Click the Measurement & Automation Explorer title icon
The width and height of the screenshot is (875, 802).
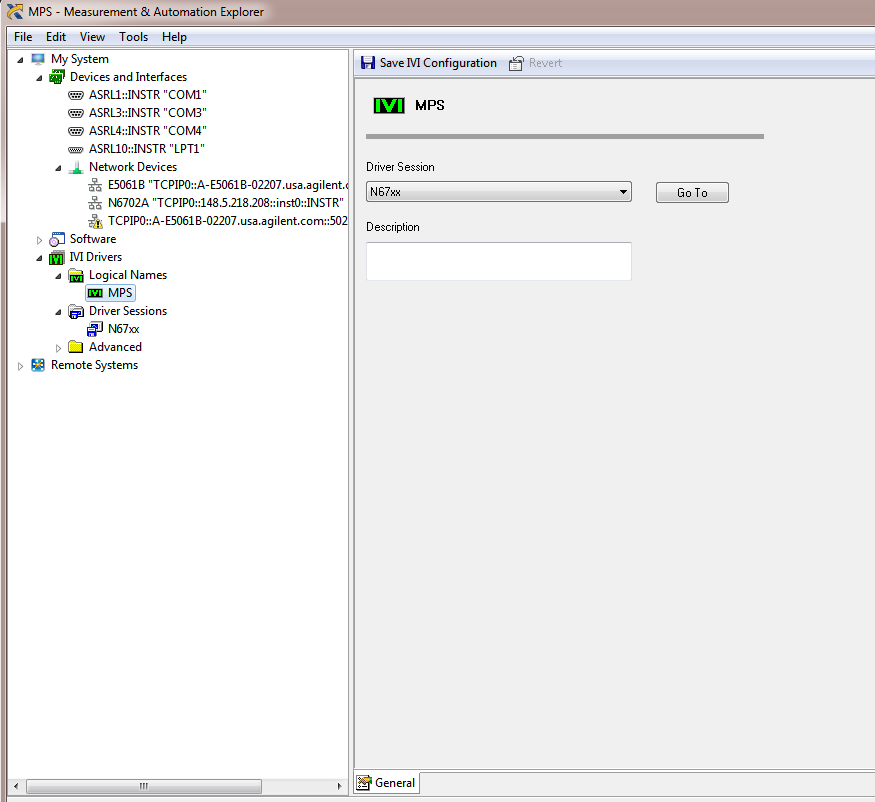(x=15, y=11)
